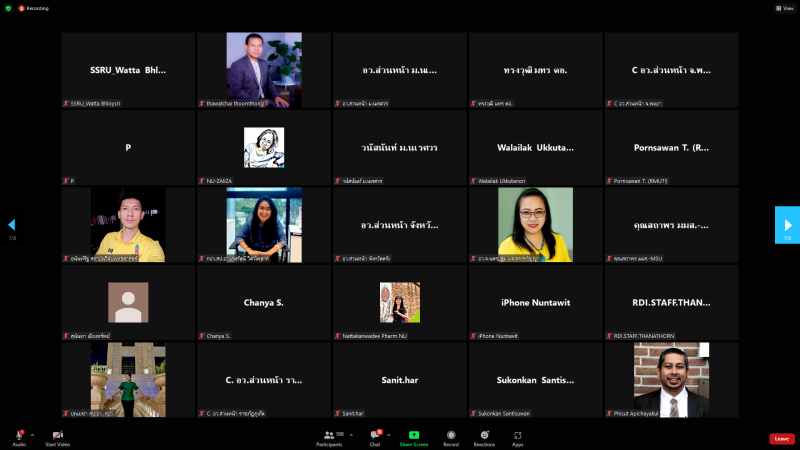The height and width of the screenshot is (450, 800).
Task: Go to next page with right arrow
Action: tap(787, 225)
